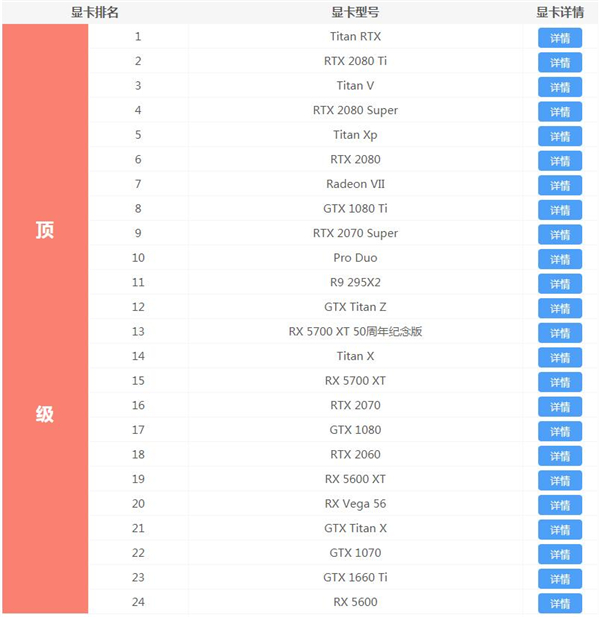Select GTX Titan Z model name
Screen dimensions: 600x617
[355, 307]
